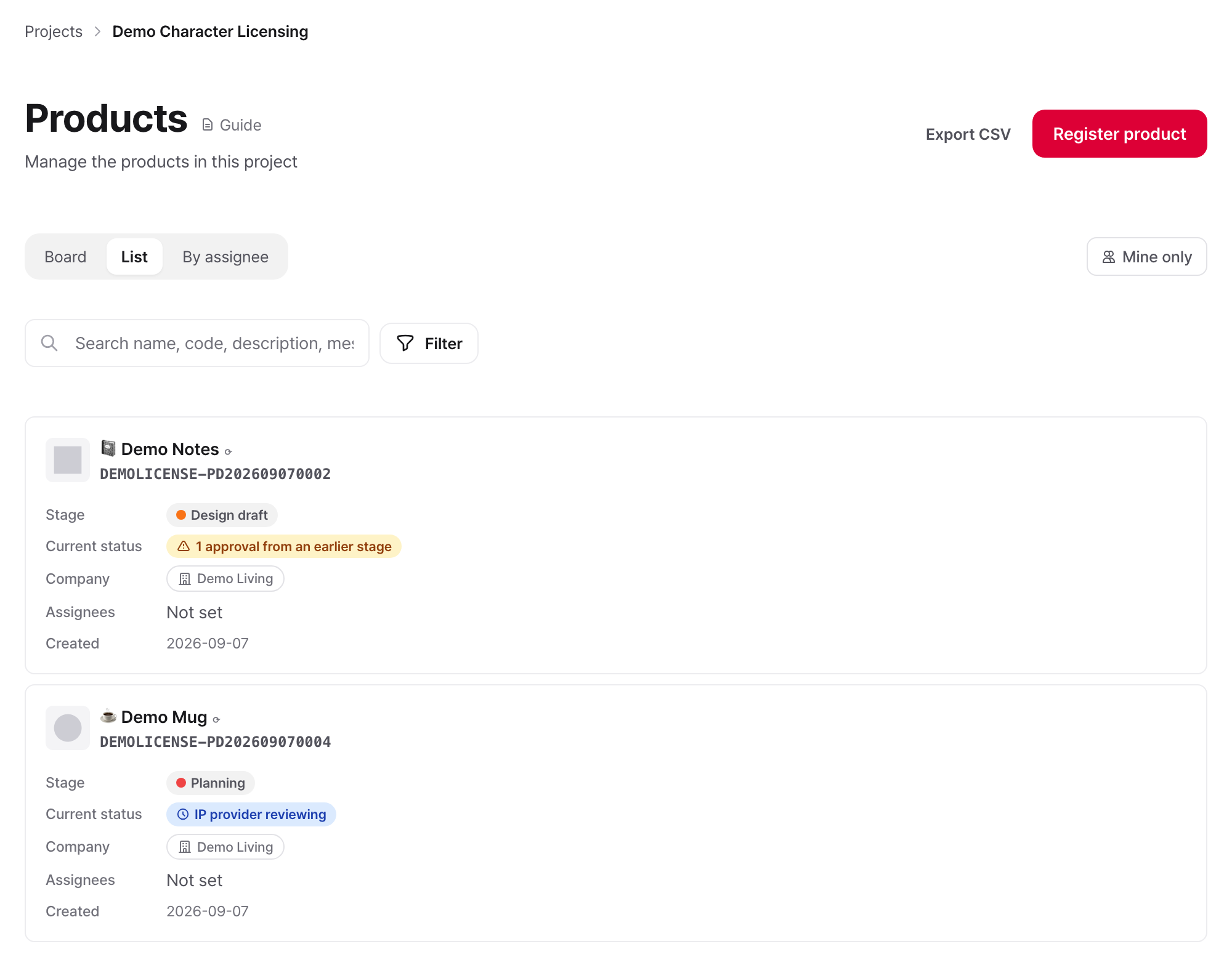Click clock icon in IP provider reviewing badge
This screenshot has width=1232, height=973.
183,814
